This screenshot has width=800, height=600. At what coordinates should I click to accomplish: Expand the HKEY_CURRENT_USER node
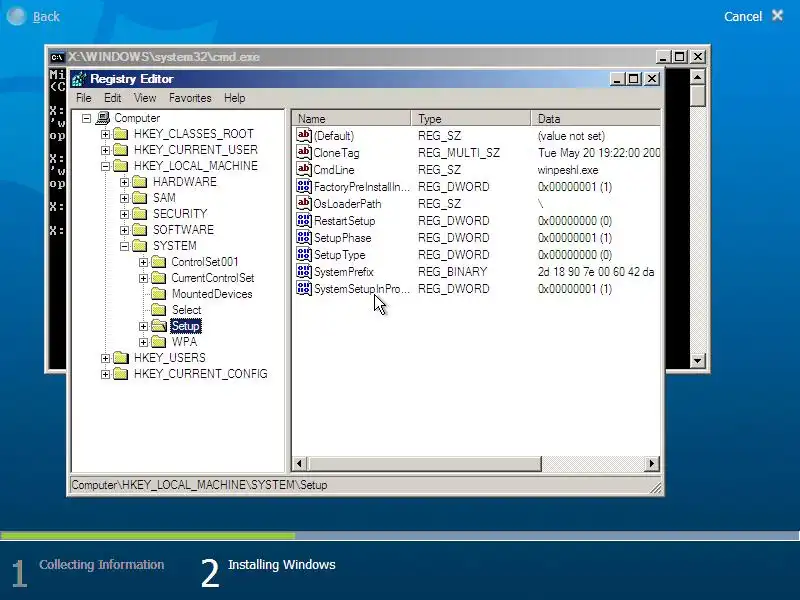pos(105,150)
